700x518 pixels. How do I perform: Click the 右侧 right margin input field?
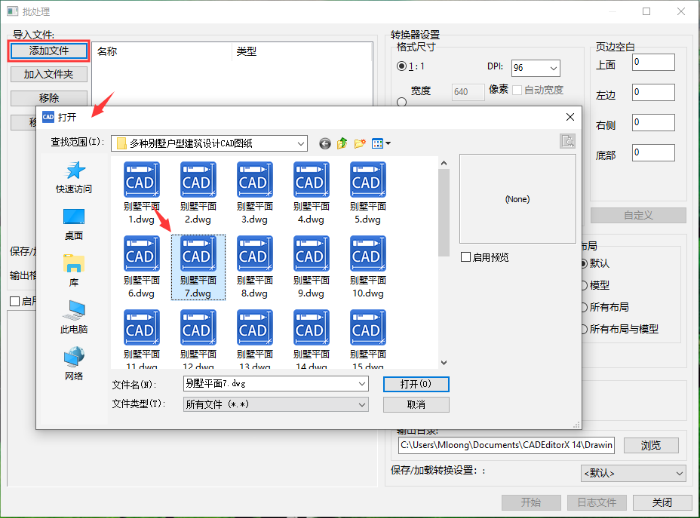click(x=653, y=122)
